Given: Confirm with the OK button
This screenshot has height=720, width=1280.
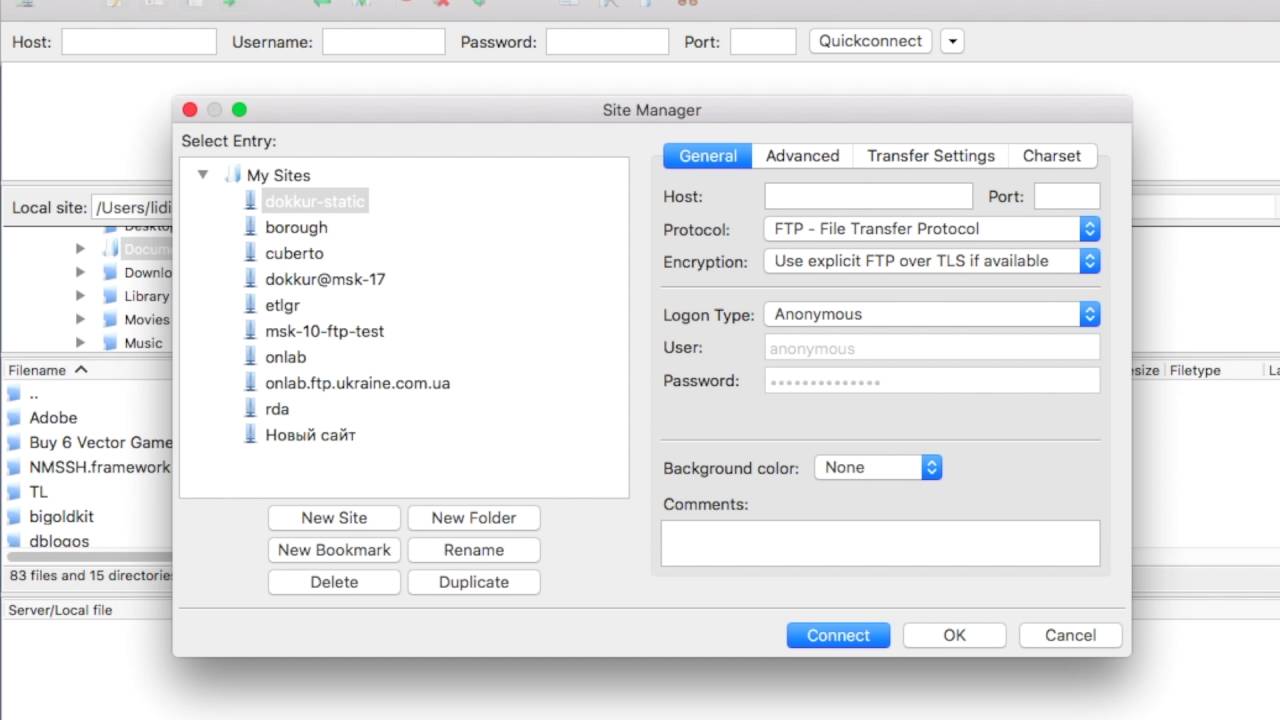Looking at the screenshot, I should click(954, 635).
